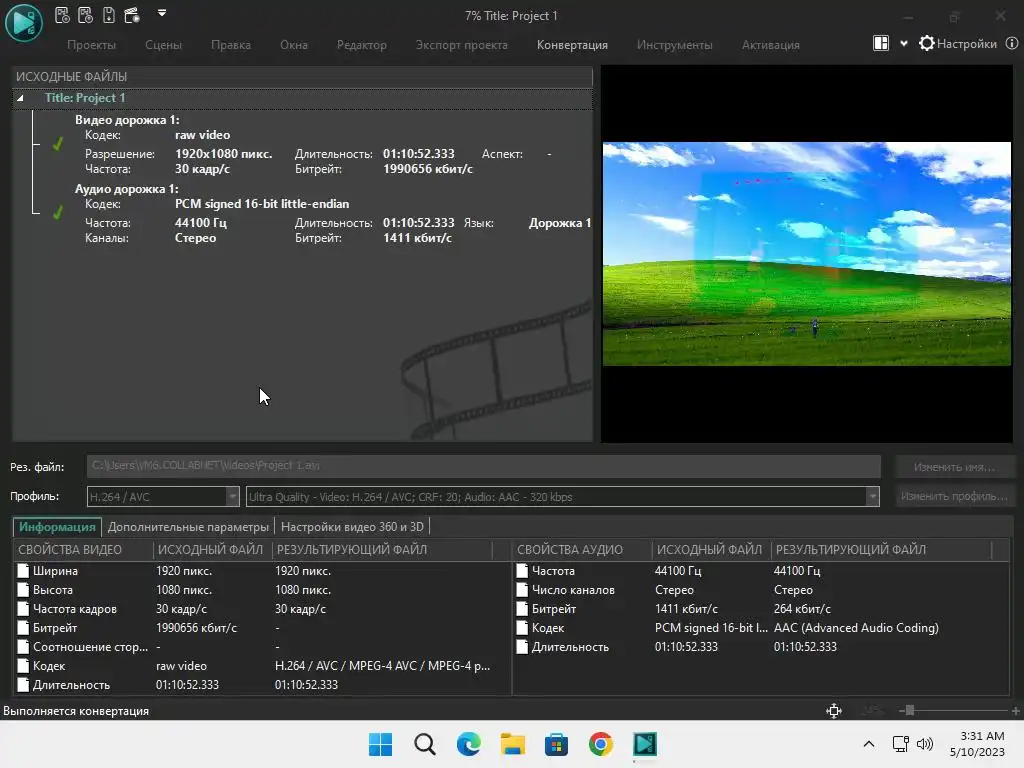Open the quick-access toolbar customize arrow
This screenshot has height=768, width=1024.
pyautogui.click(x=162, y=12)
